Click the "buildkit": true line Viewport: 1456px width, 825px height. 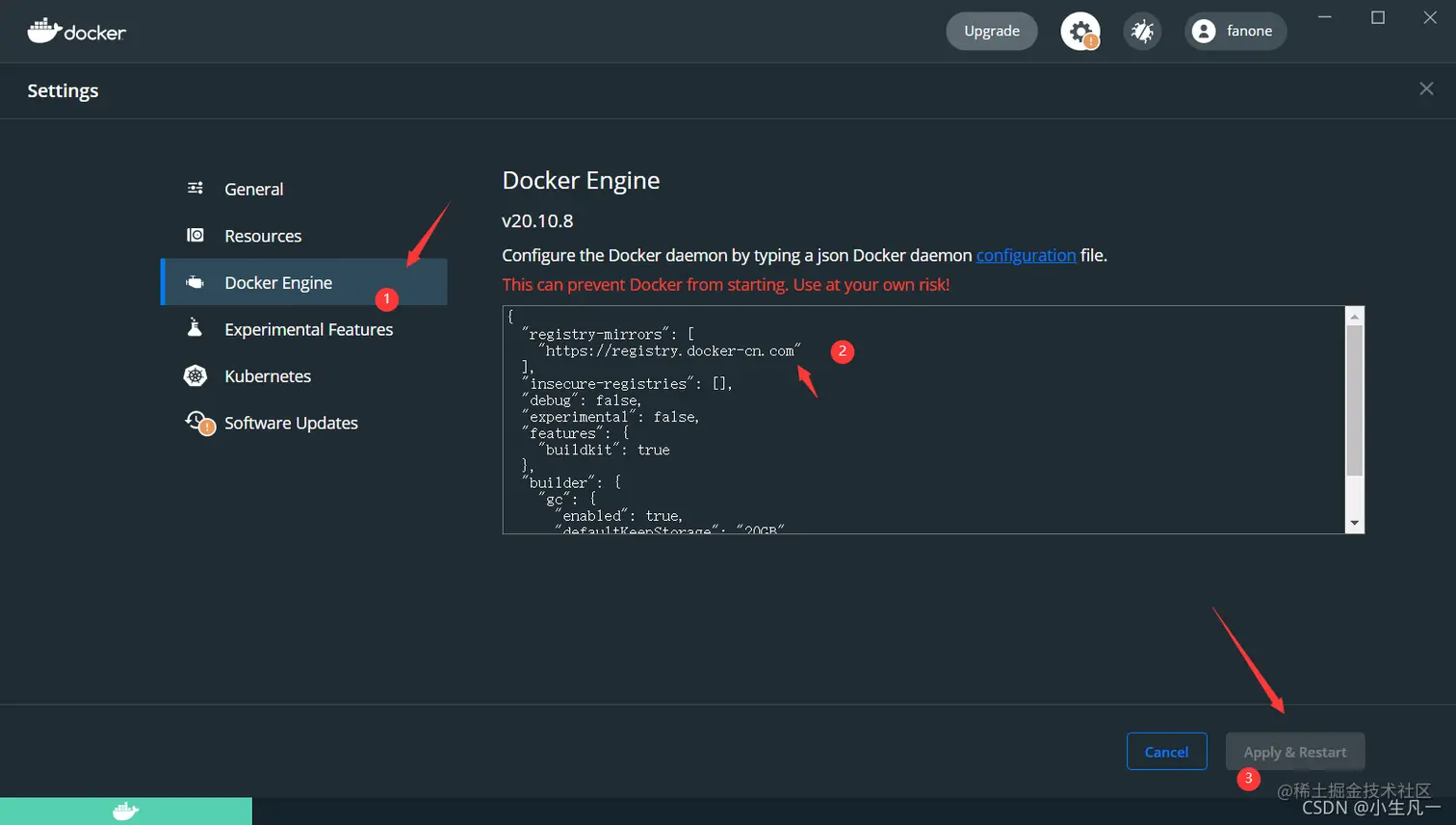point(604,450)
